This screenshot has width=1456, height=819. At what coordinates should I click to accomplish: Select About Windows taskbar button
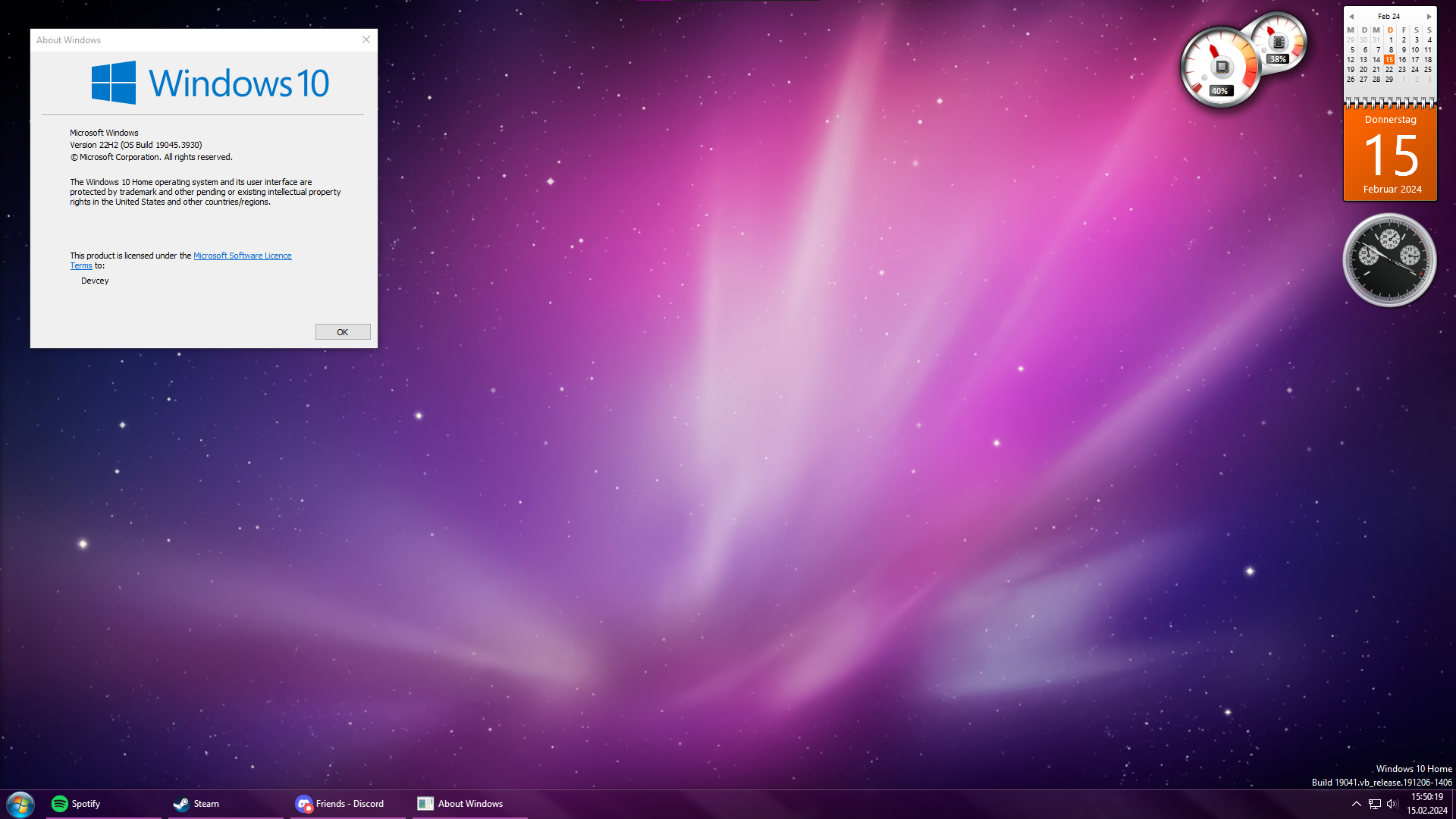pyautogui.click(x=470, y=804)
